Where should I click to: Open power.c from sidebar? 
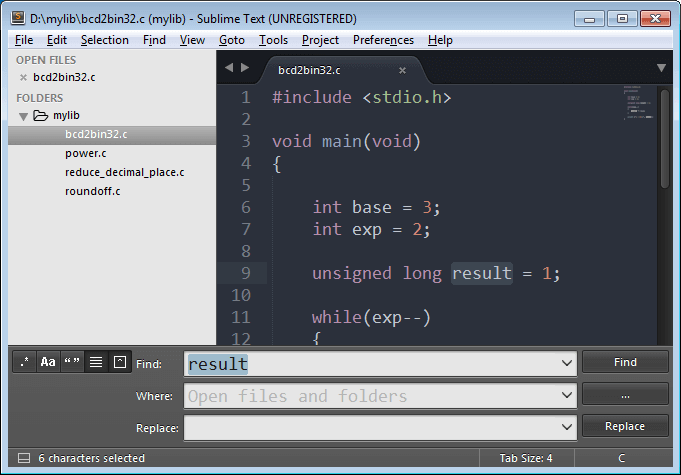coord(86,153)
